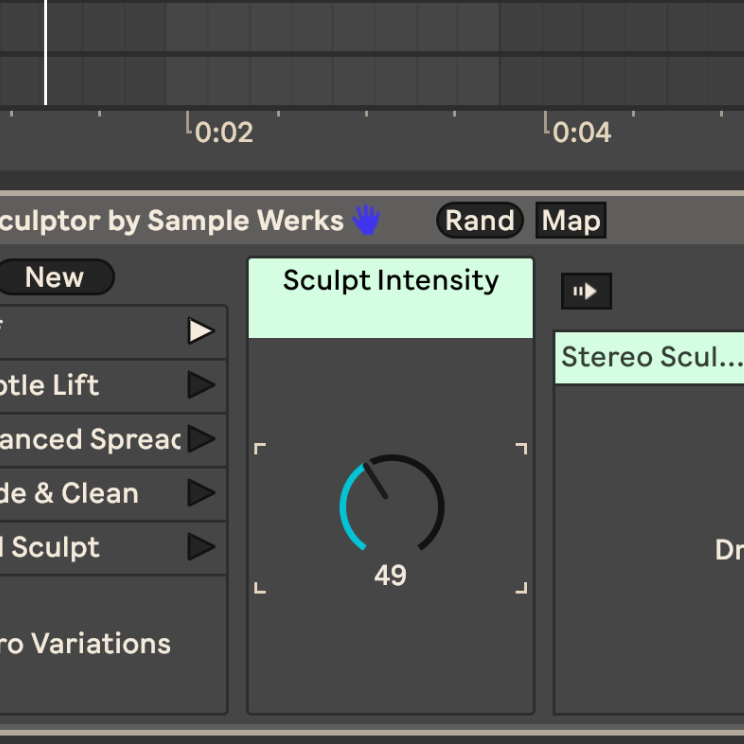Screen dimensions: 744x744
Task: Launch the 'de & Clean' variation play arrow
Action: point(201,493)
